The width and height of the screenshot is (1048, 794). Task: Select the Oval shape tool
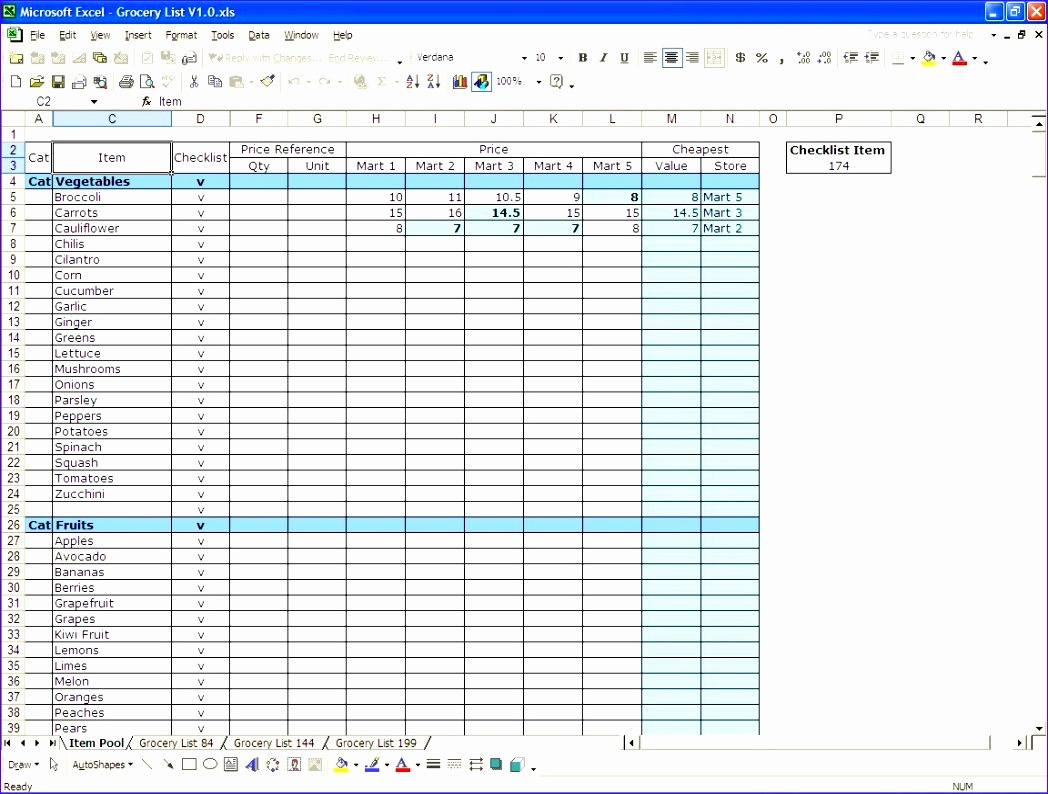coord(210,765)
